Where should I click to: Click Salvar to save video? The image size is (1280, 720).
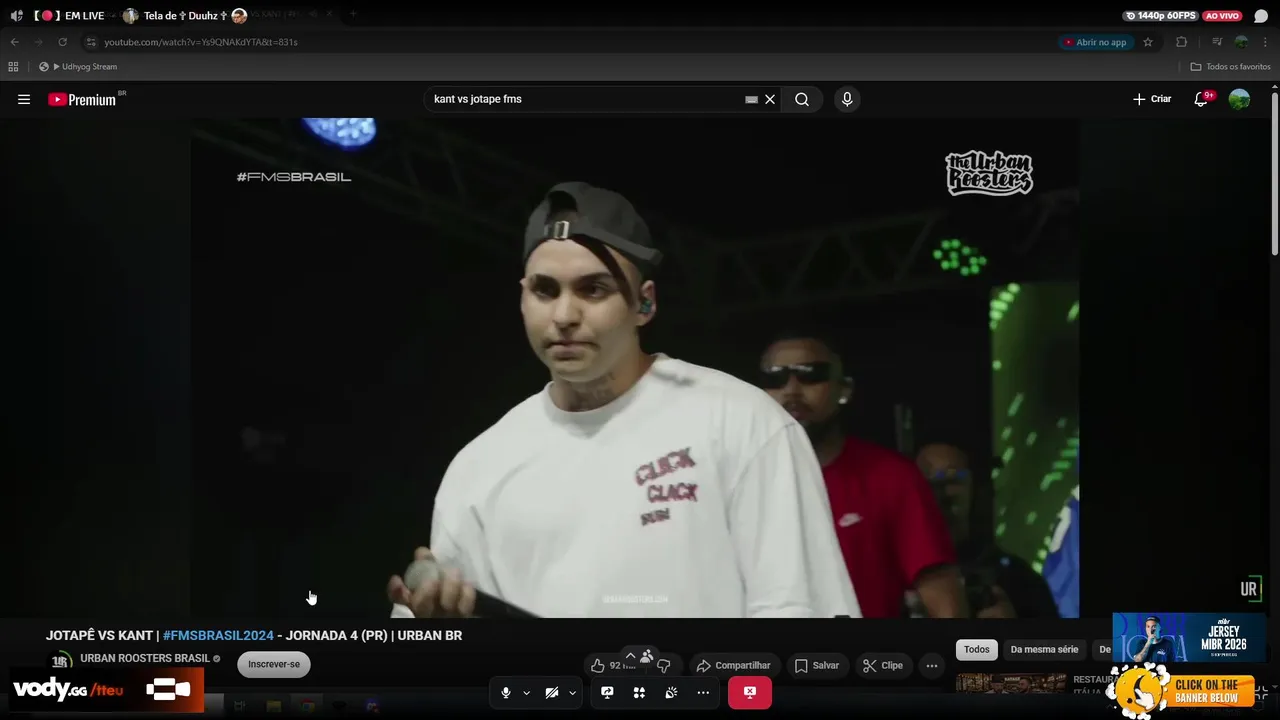817,665
